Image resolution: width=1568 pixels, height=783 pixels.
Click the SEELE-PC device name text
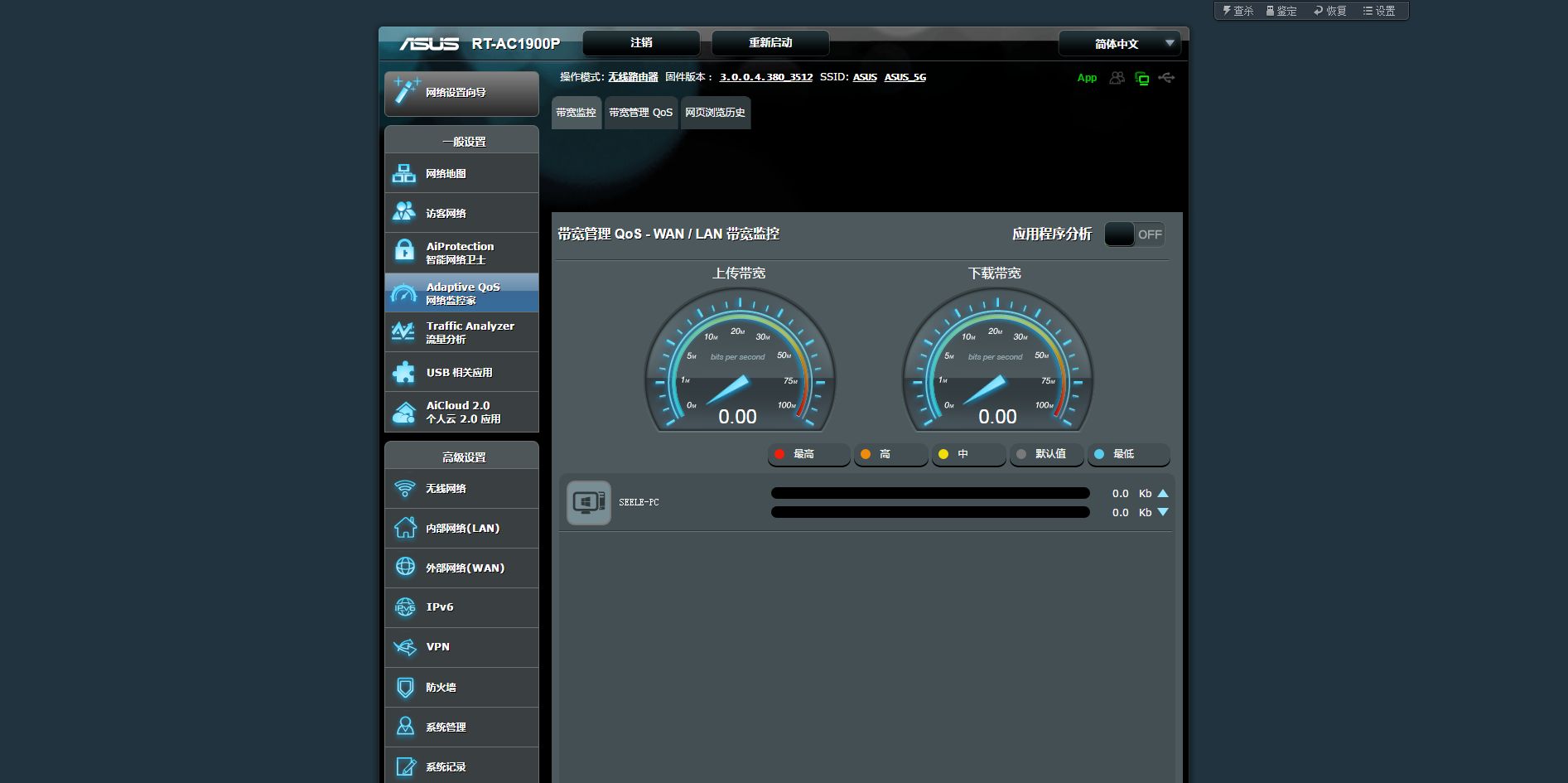tap(639, 502)
